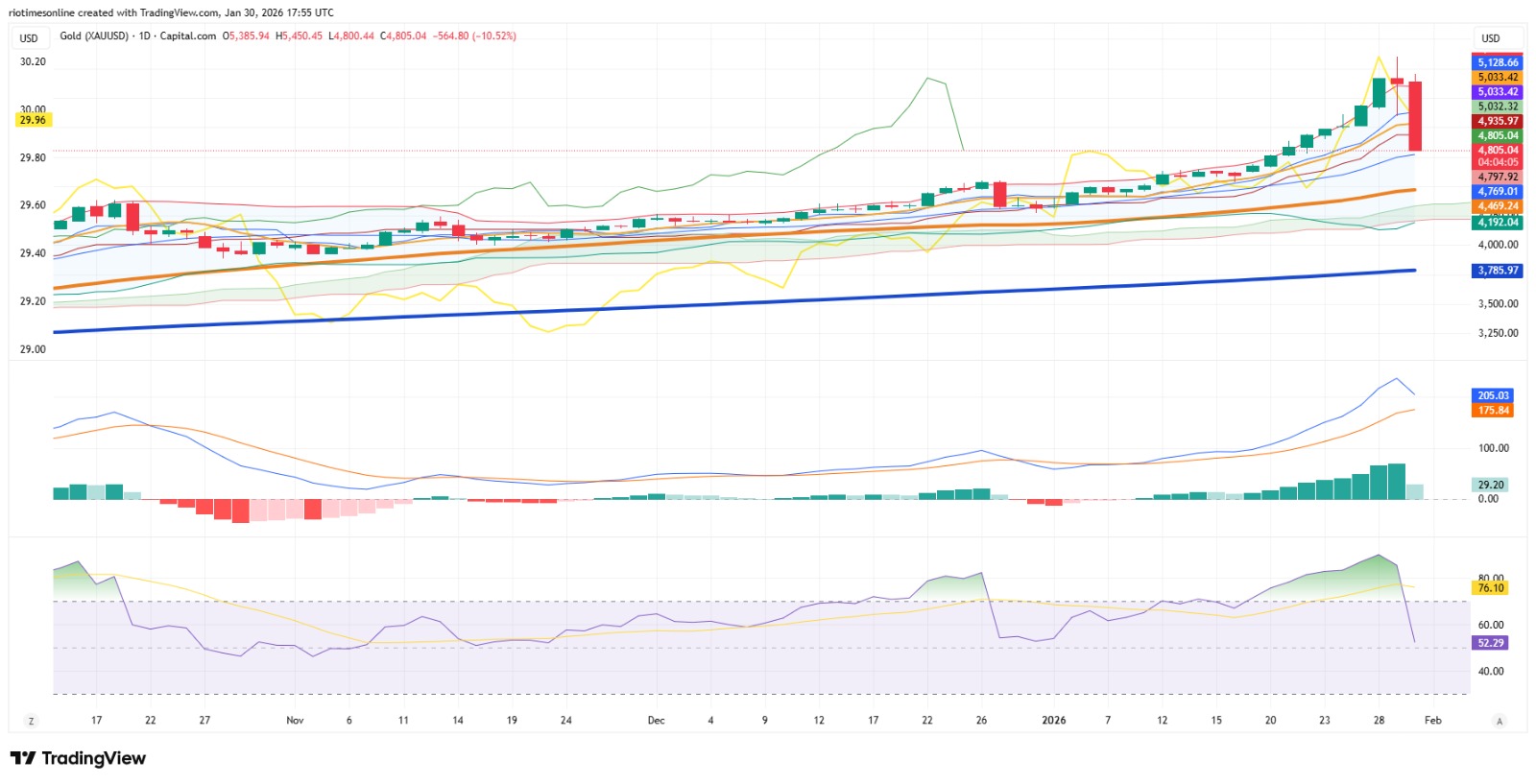This screenshot has height=784, width=1536.
Task: Click the 3,500.00 level on the price axis
Action: 1498,303
